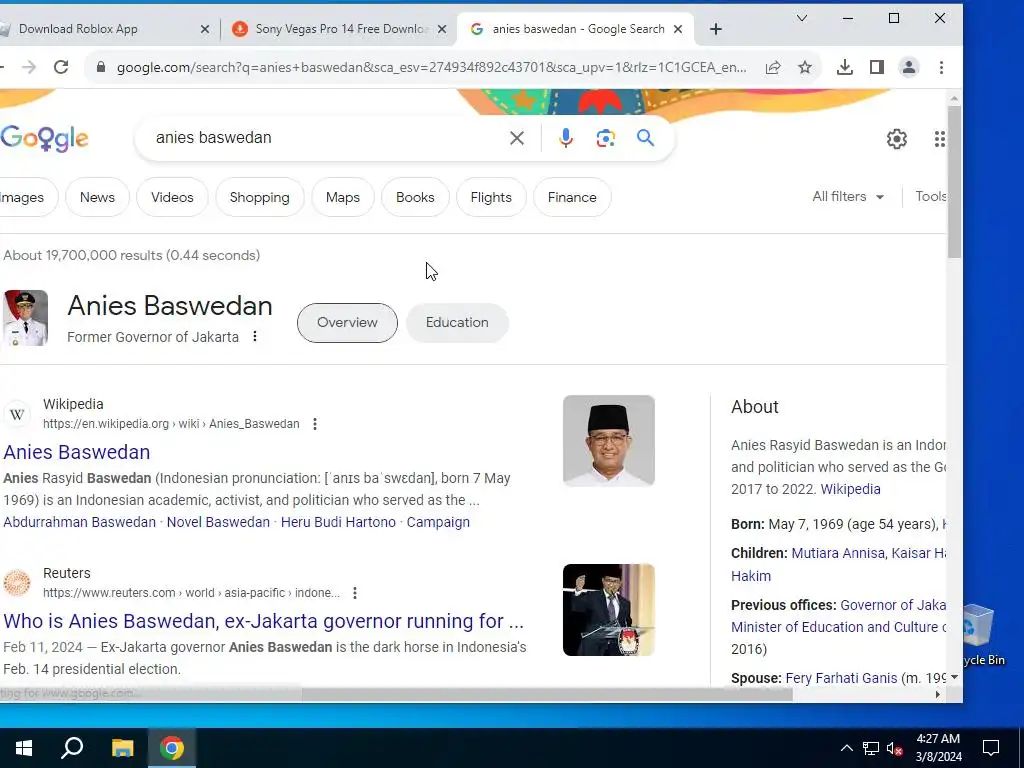Open the Google apps grid
Image resolution: width=1024 pixels, height=768 pixels.
[x=939, y=138]
